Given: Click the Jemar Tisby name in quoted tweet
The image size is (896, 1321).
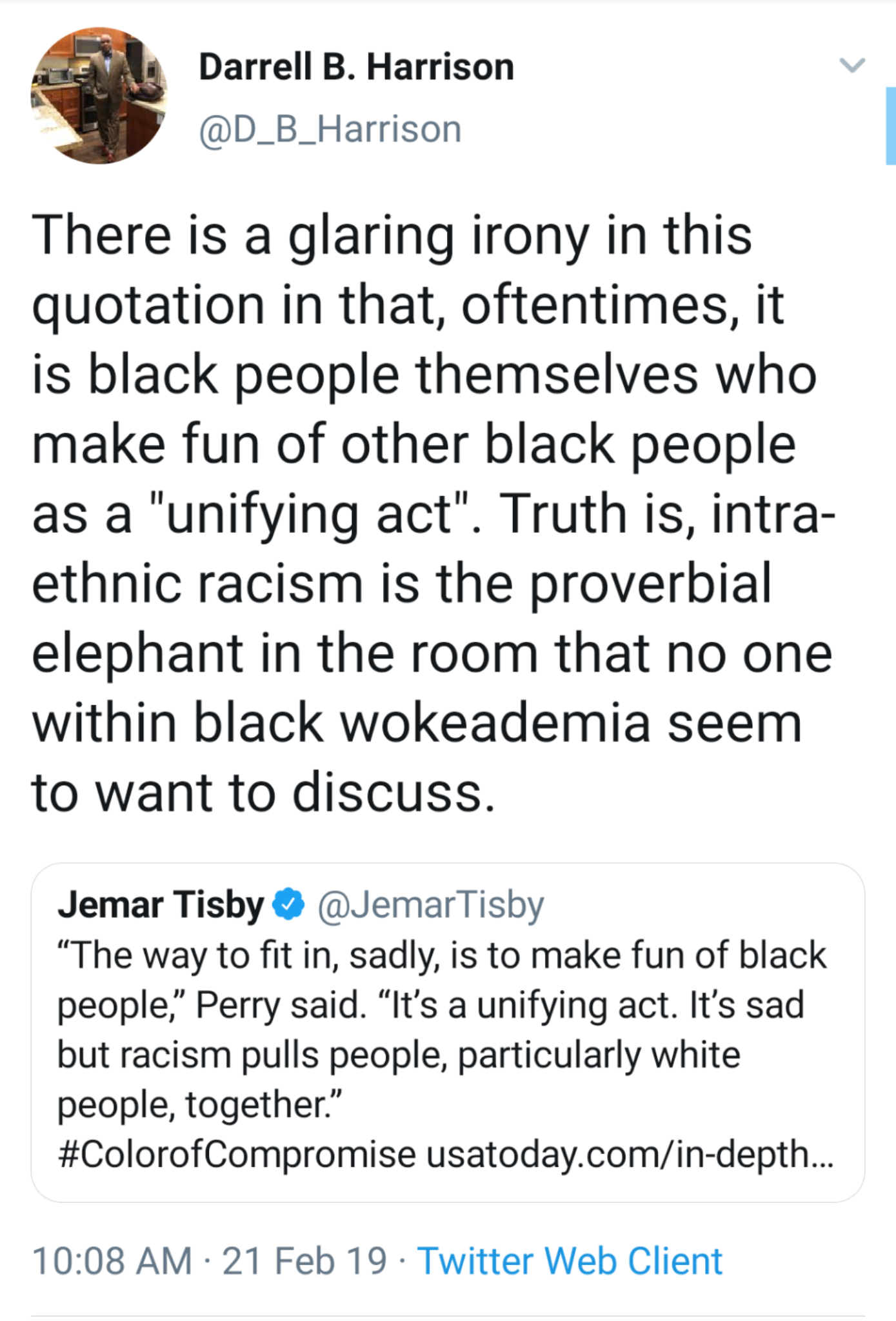Looking at the screenshot, I should pyautogui.click(x=161, y=904).
